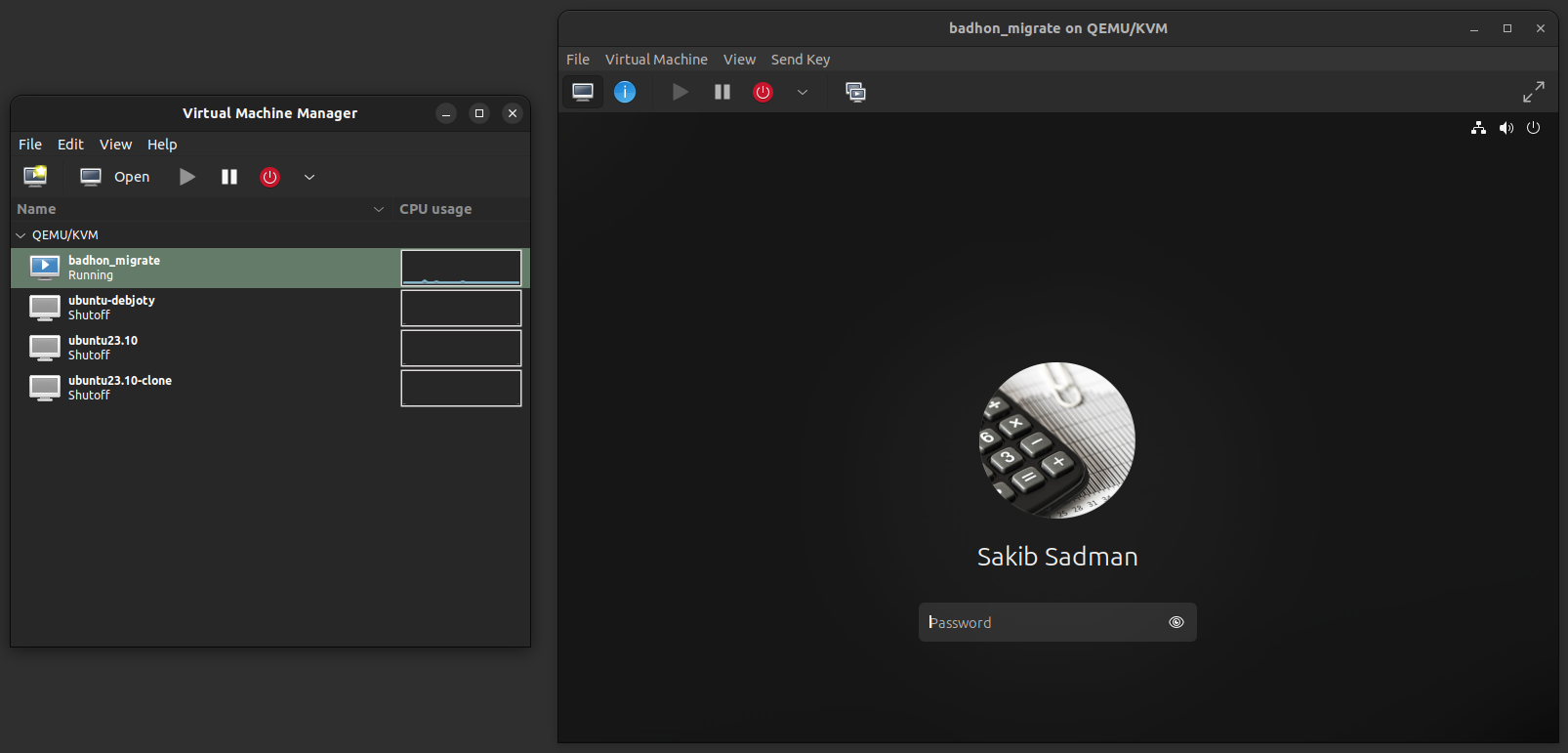Open File menu in badhon_migrate window
This screenshot has height=753, width=1568.
[x=578, y=60]
